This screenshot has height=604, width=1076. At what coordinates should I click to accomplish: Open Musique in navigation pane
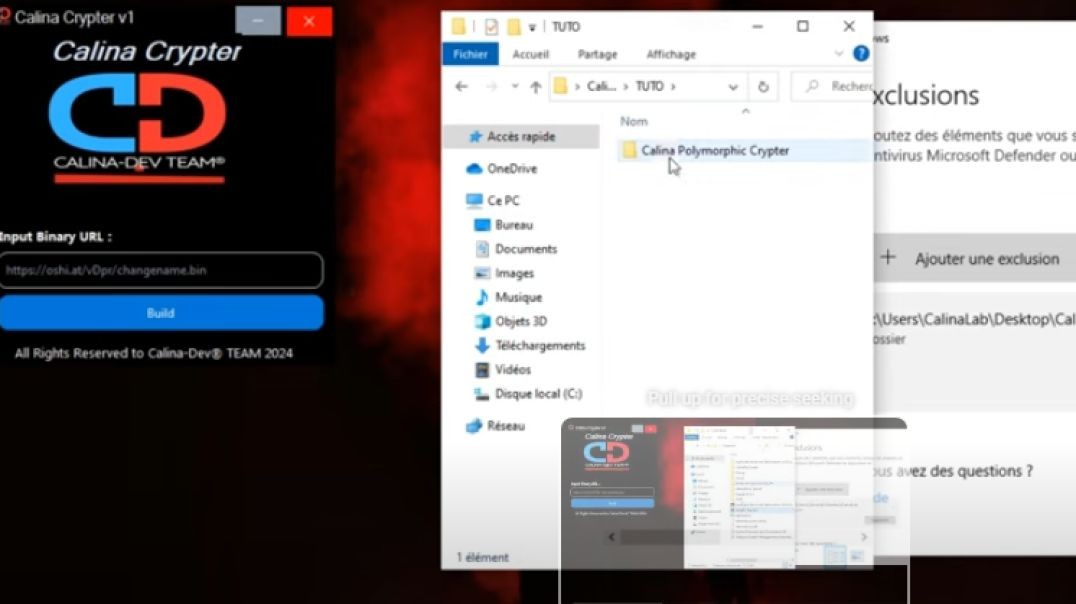point(518,297)
